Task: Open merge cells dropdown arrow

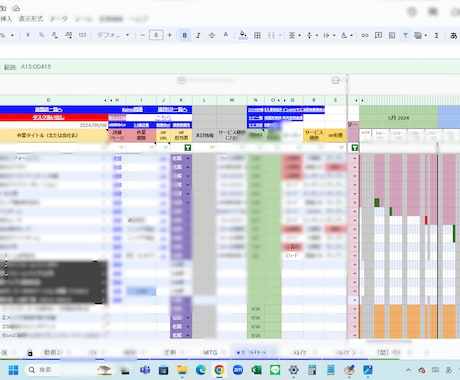Action: [x=280, y=35]
